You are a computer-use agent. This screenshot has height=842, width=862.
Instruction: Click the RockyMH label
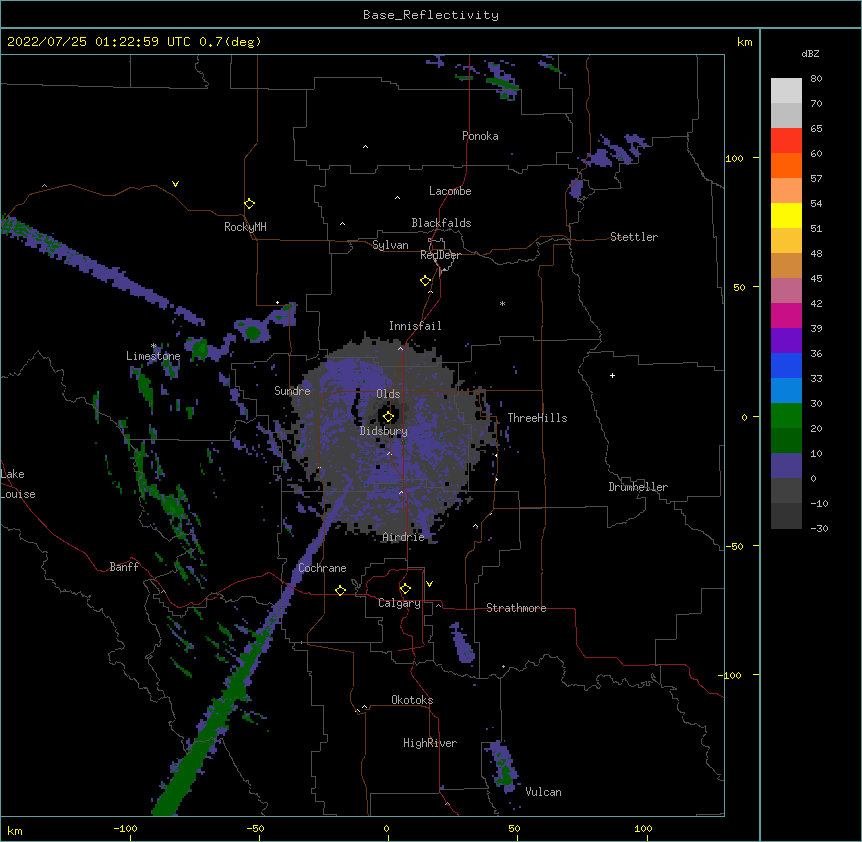click(x=245, y=226)
